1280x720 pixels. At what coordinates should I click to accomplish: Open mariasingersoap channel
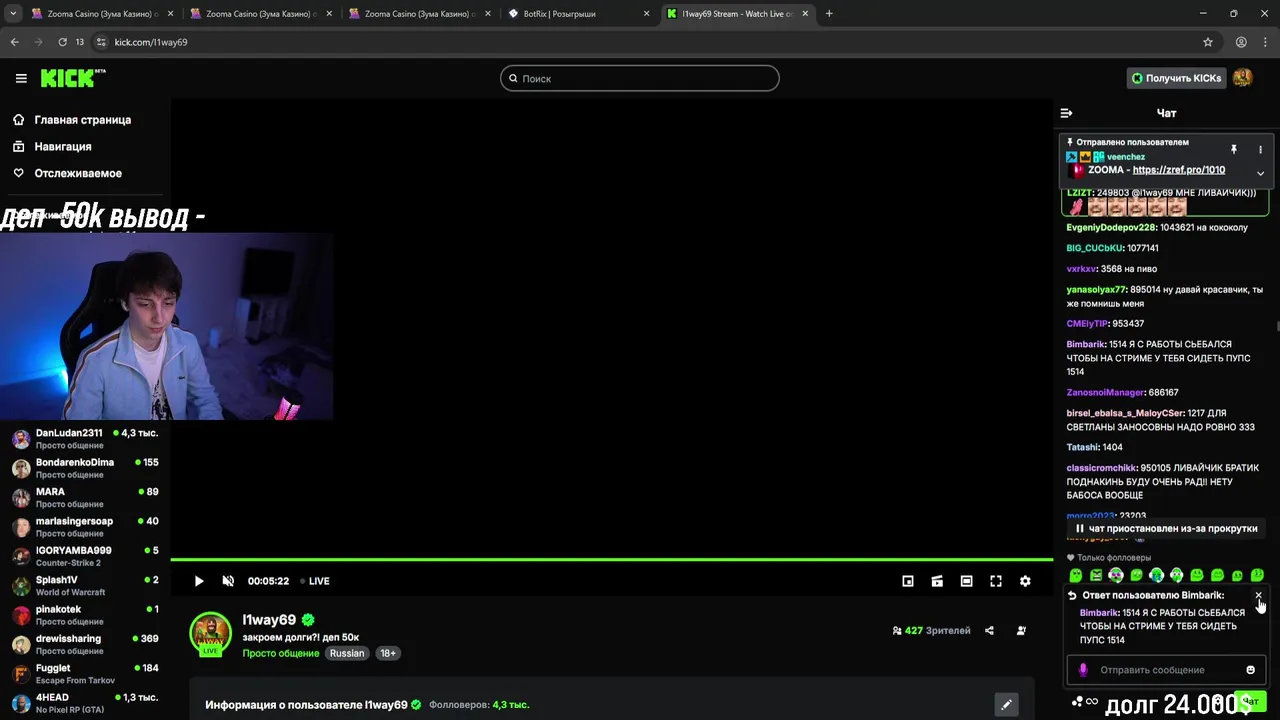click(85, 527)
